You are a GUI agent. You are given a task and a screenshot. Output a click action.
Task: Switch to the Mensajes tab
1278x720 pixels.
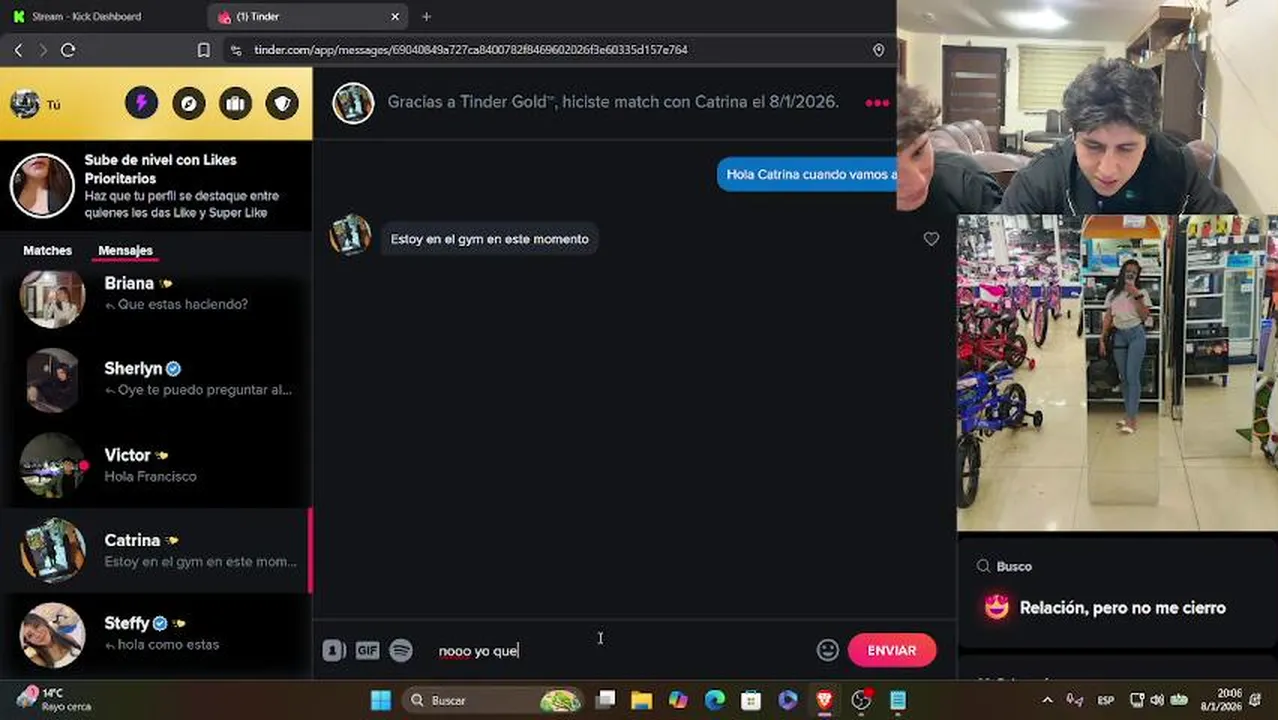tap(125, 251)
